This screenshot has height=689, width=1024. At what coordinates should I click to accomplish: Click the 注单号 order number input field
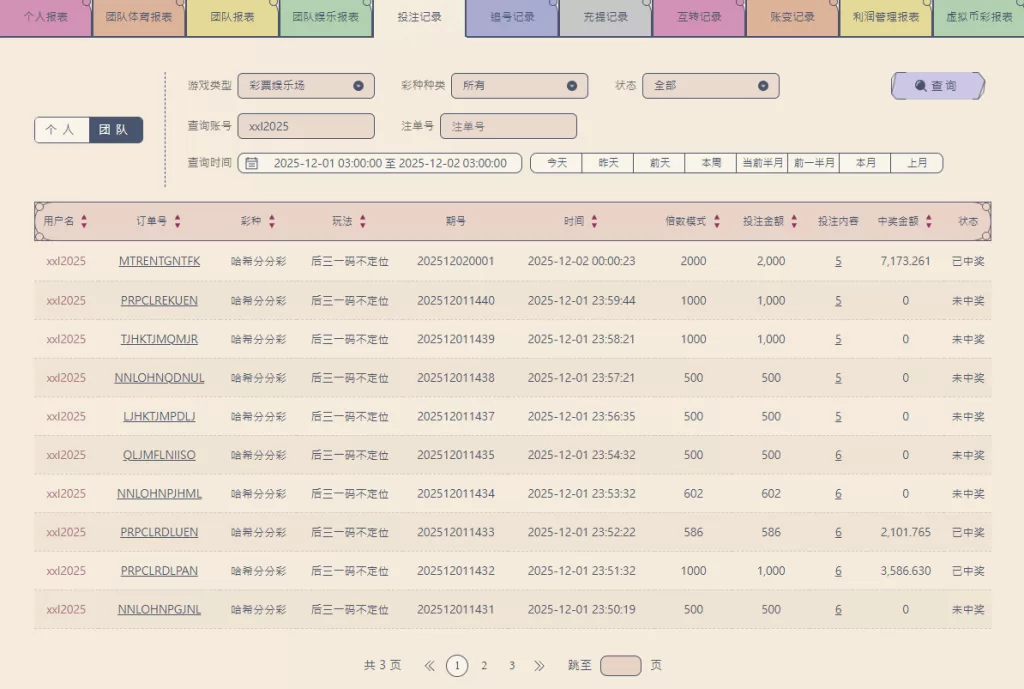click(508, 126)
